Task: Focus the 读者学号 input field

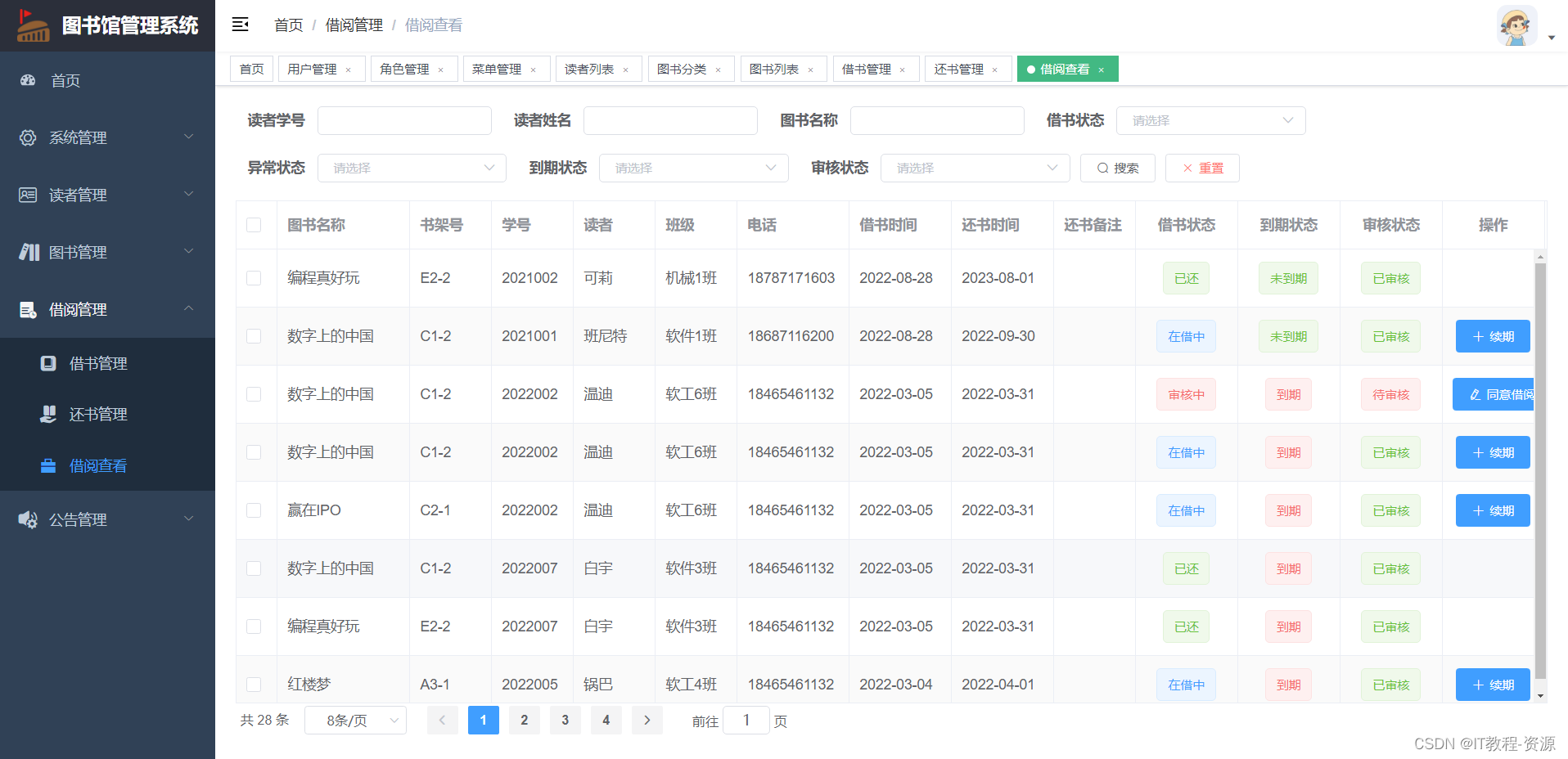Action: click(404, 120)
